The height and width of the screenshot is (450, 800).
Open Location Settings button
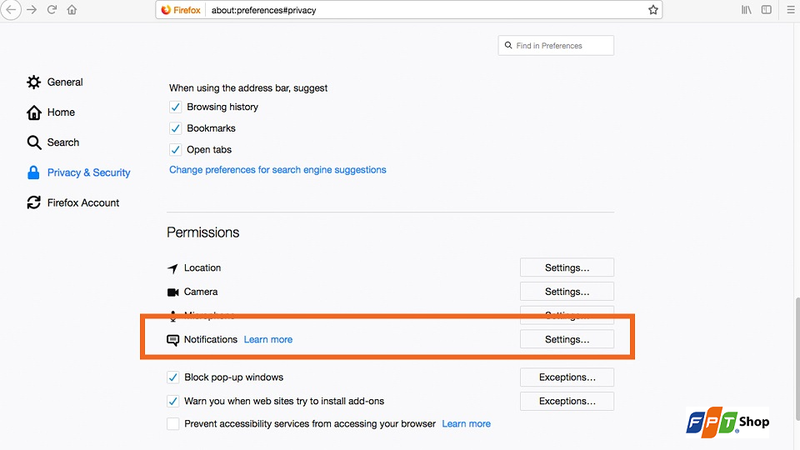point(567,268)
